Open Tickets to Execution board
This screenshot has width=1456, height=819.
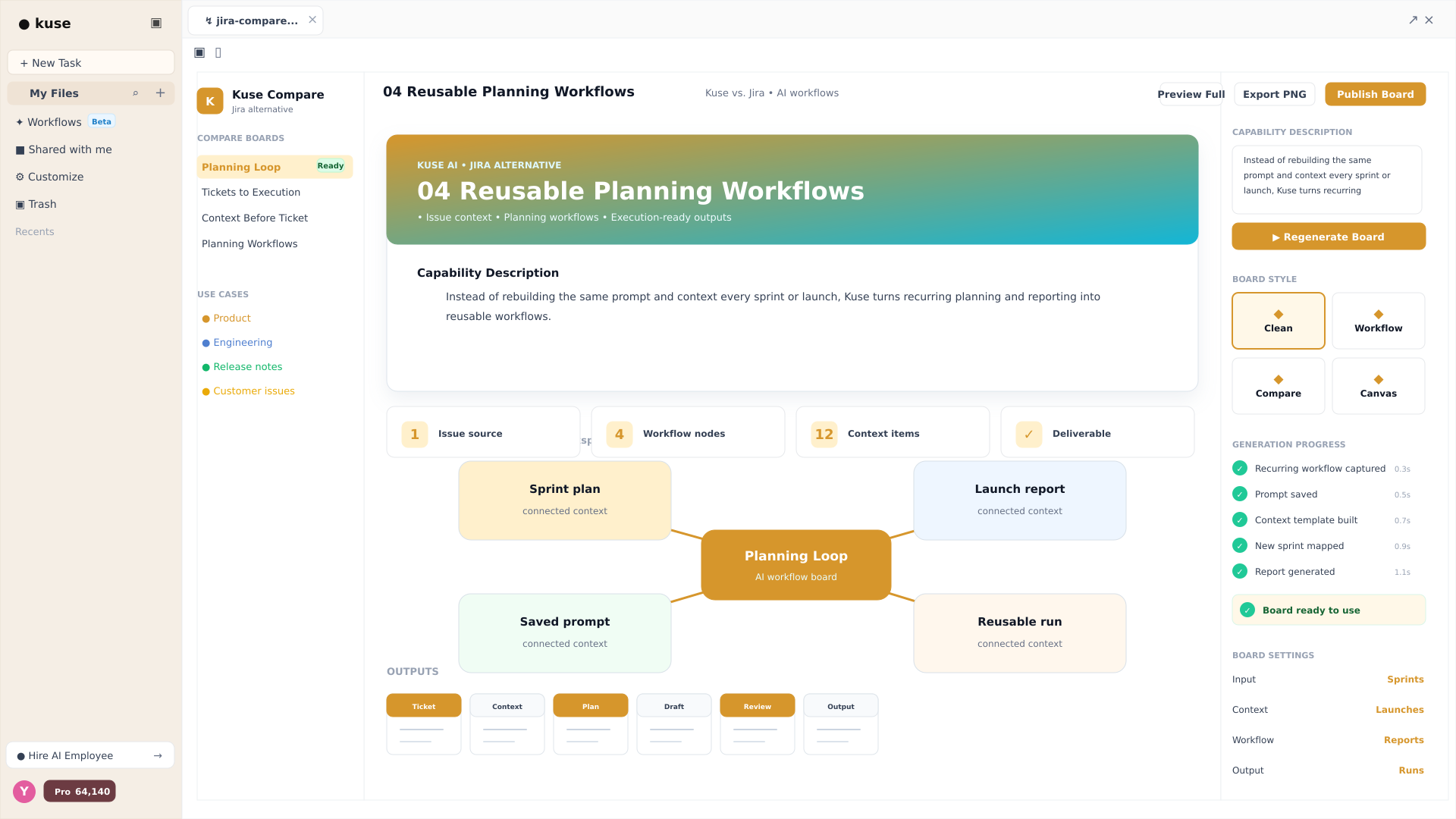tap(251, 193)
